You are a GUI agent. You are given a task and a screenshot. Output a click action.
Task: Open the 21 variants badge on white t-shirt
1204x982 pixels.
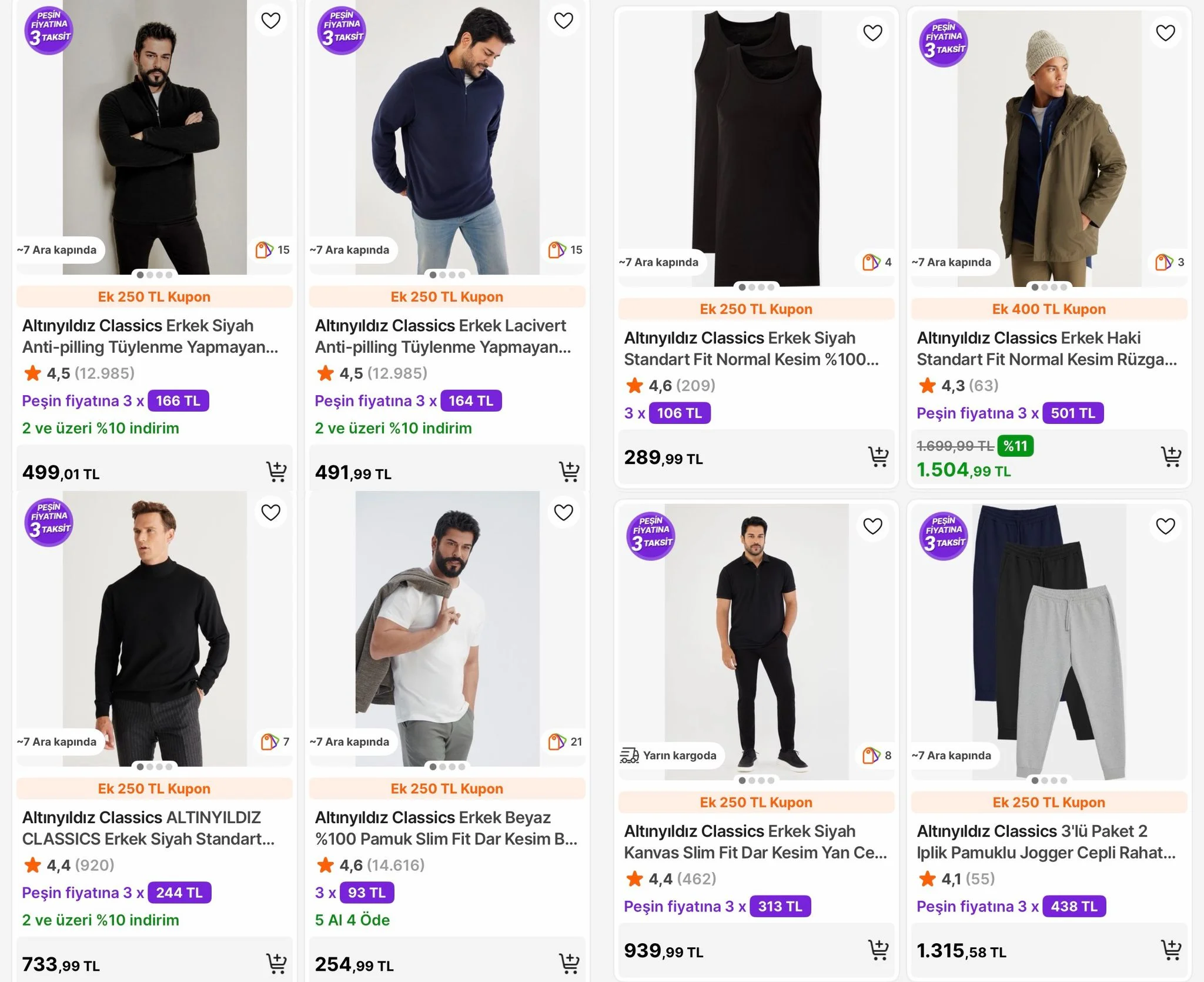(566, 742)
